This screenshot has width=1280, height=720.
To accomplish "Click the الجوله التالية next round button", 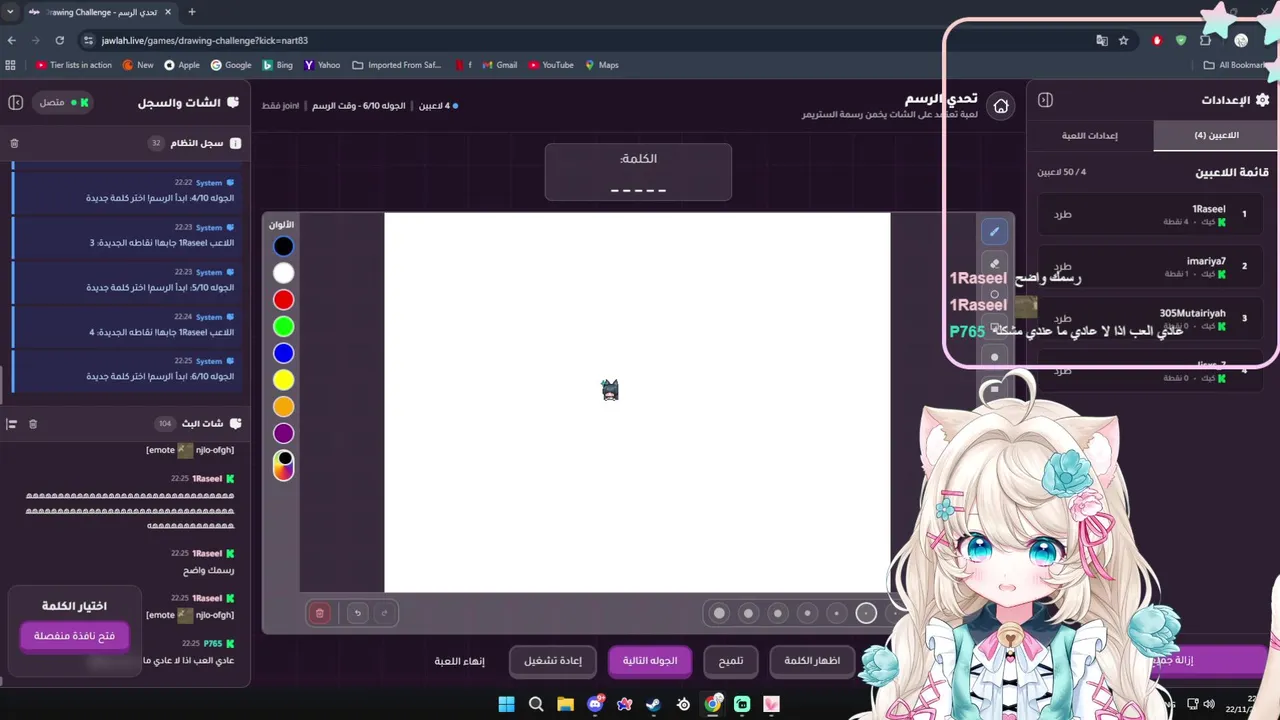I will pyautogui.click(x=650, y=661).
